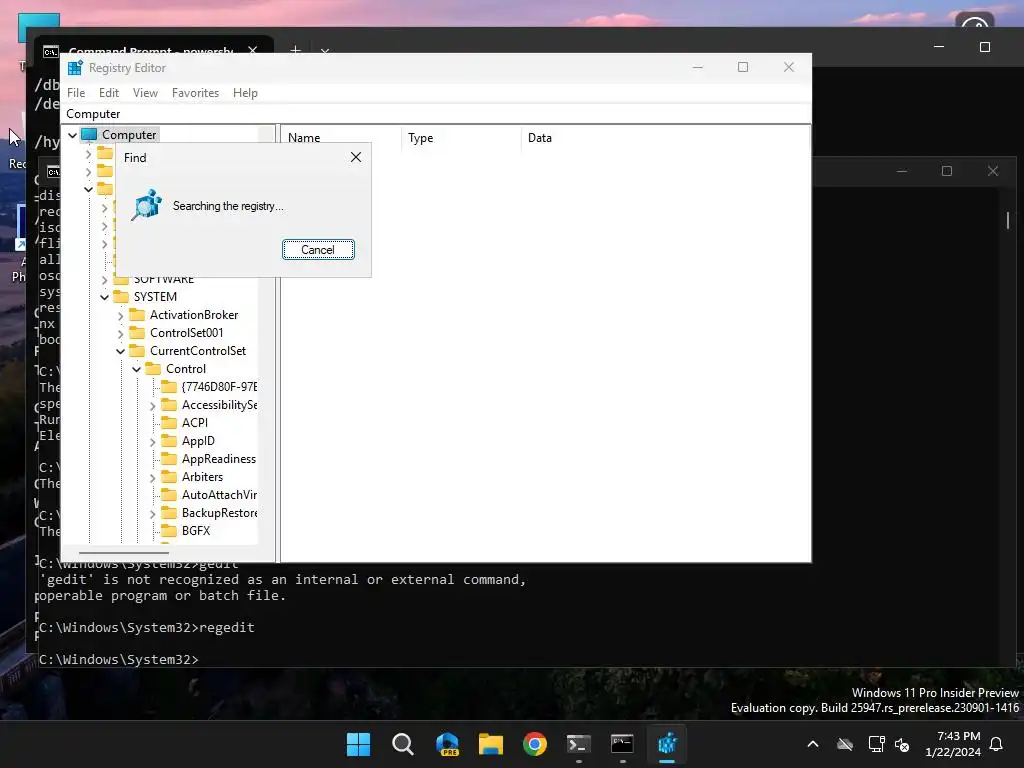
Task: Close the Registry Editor window
Action: pyautogui.click(x=789, y=67)
